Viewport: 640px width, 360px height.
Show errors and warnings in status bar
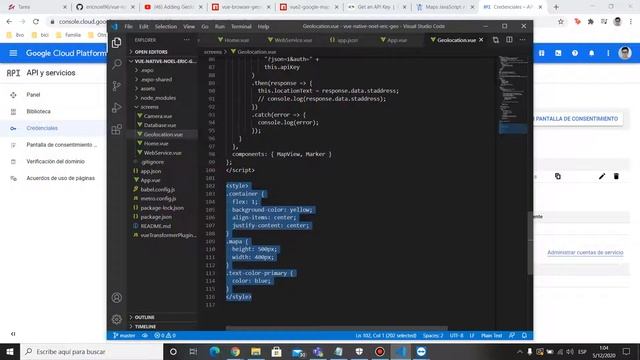click(165, 336)
